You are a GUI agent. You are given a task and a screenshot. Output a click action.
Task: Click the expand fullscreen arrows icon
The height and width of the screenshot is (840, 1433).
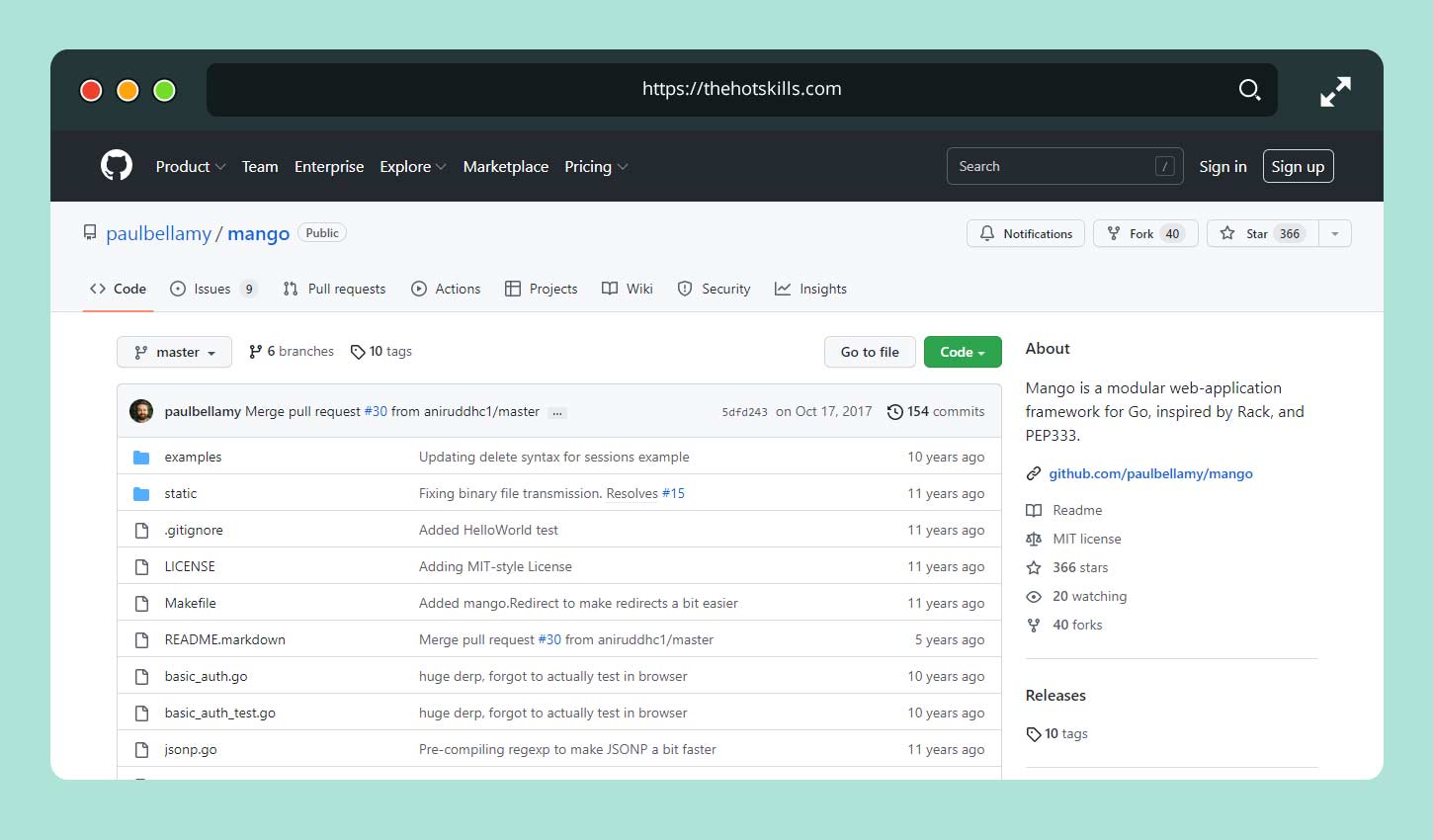pyautogui.click(x=1335, y=92)
